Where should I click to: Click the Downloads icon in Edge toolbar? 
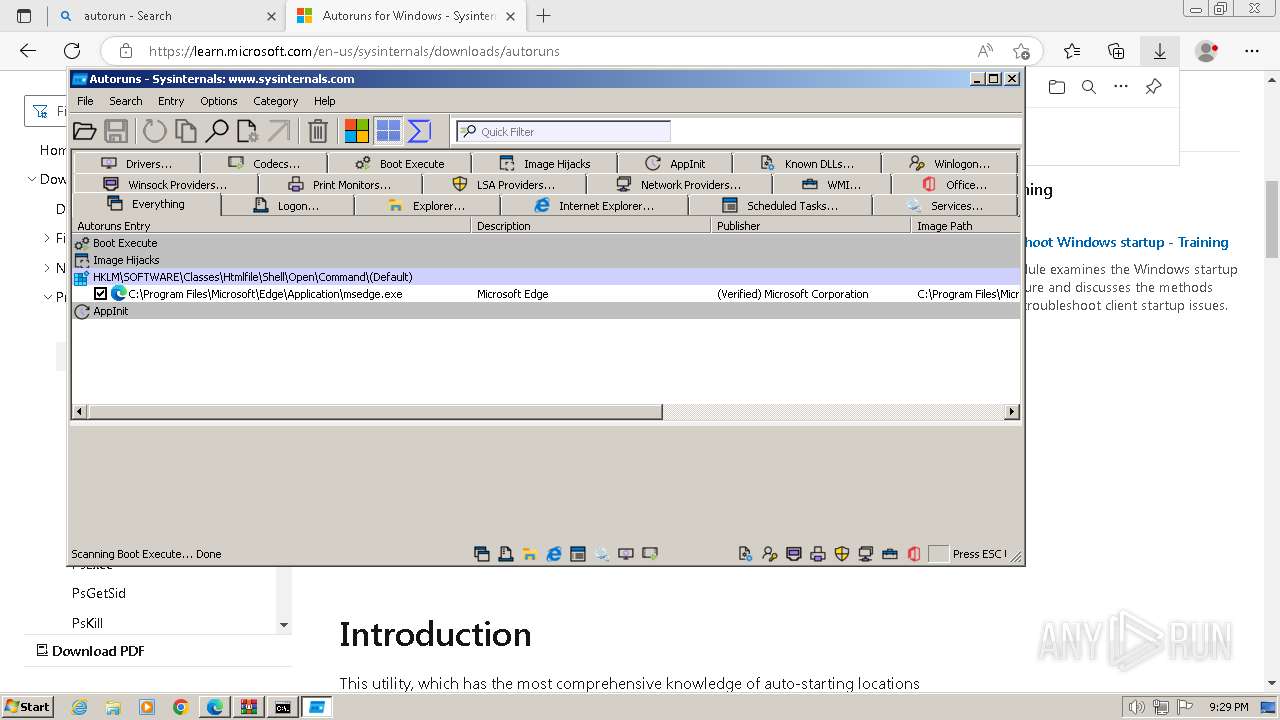pyautogui.click(x=1159, y=51)
